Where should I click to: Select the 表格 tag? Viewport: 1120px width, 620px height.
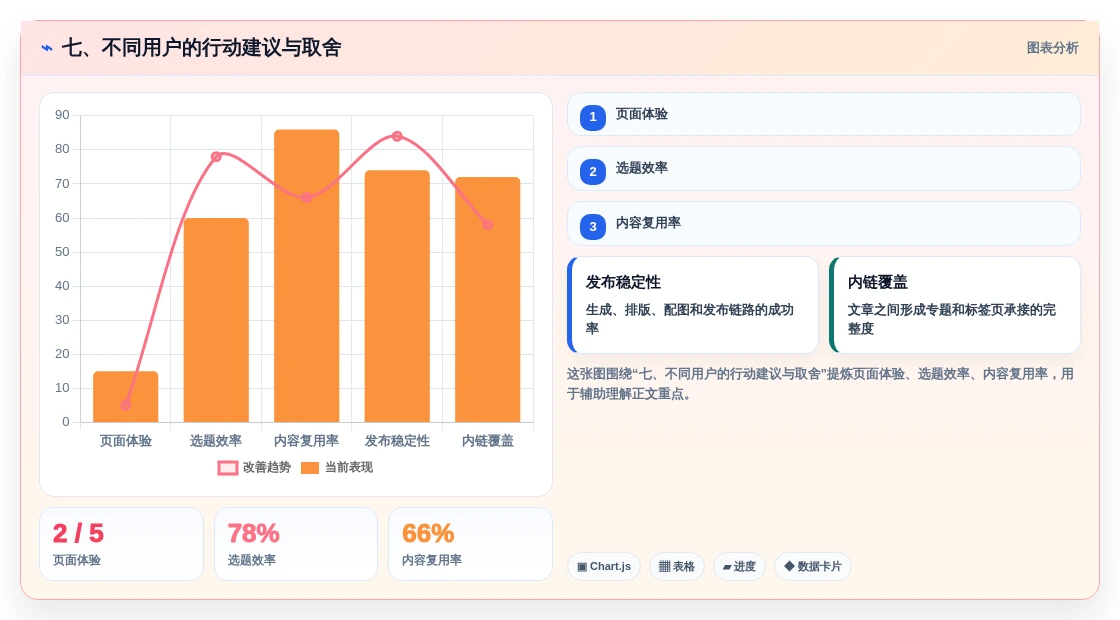677,566
